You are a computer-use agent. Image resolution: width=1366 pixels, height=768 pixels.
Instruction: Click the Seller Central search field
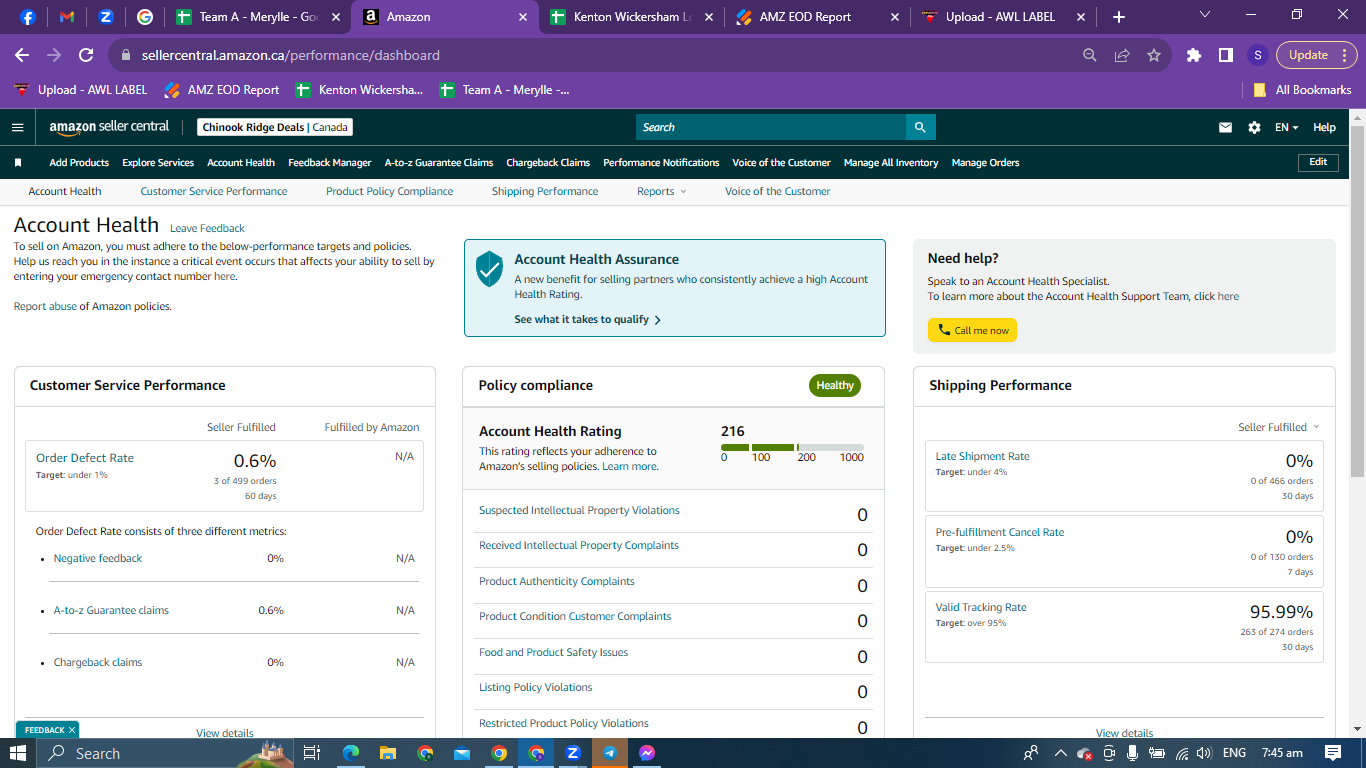tap(771, 127)
